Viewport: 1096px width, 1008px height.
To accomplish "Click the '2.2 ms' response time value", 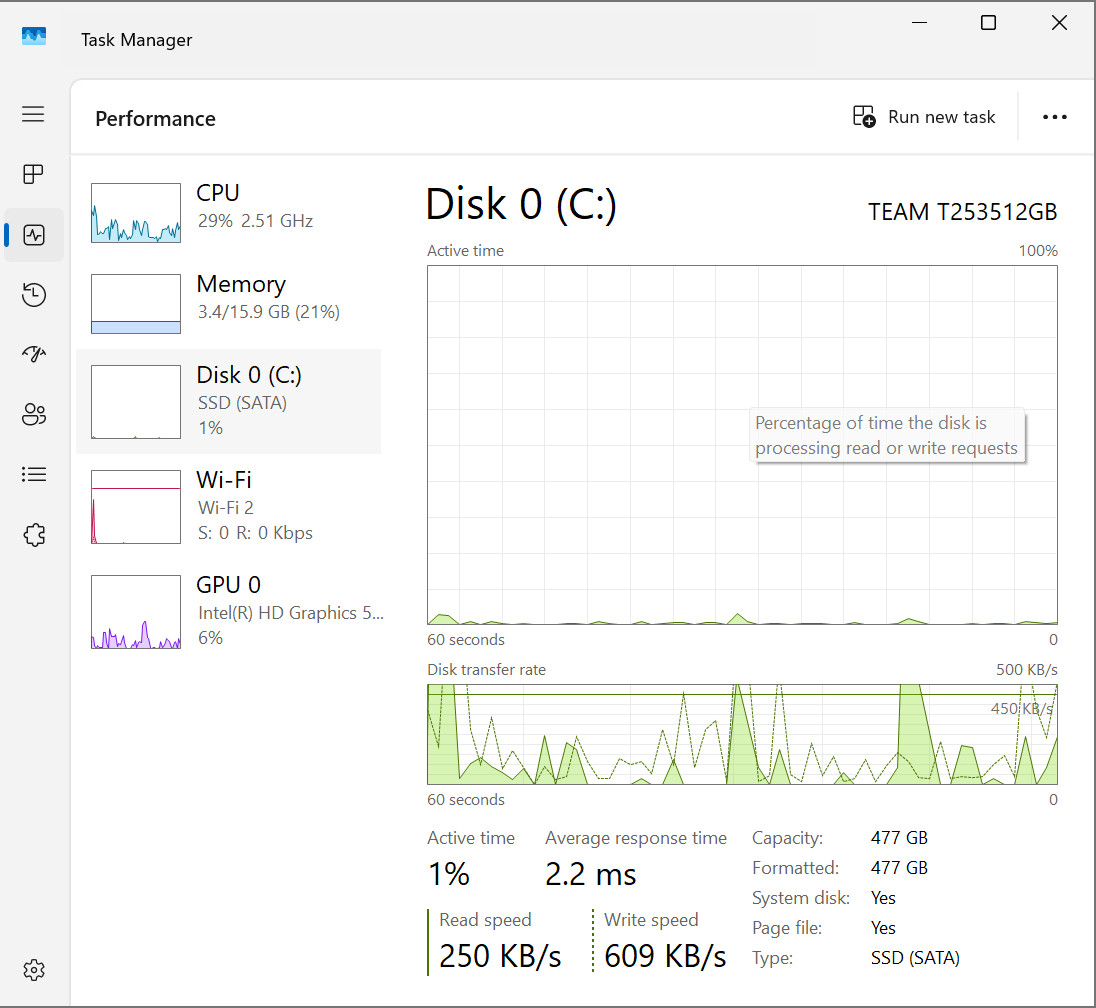I will [591, 874].
